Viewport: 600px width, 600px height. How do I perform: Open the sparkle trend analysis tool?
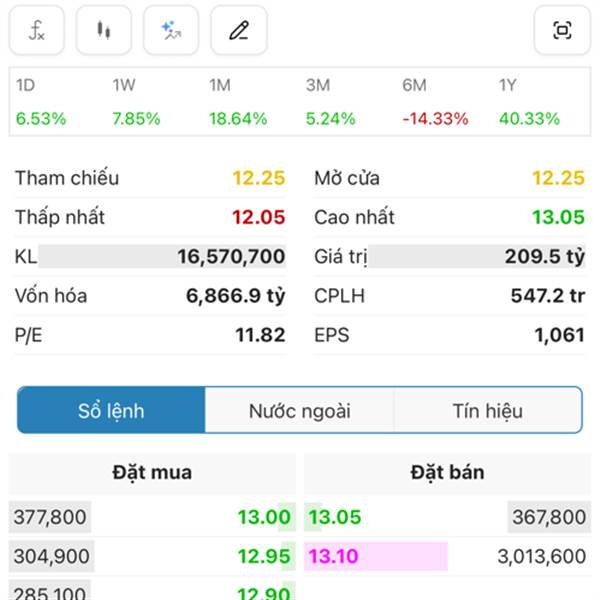(x=171, y=31)
